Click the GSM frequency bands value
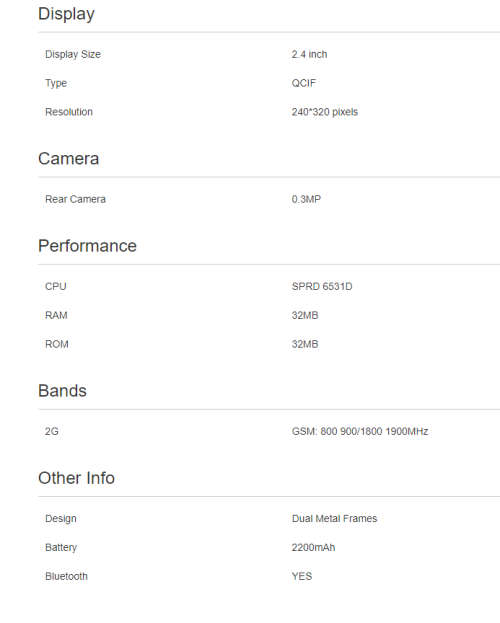This screenshot has width=500, height=623. click(x=360, y=431)
